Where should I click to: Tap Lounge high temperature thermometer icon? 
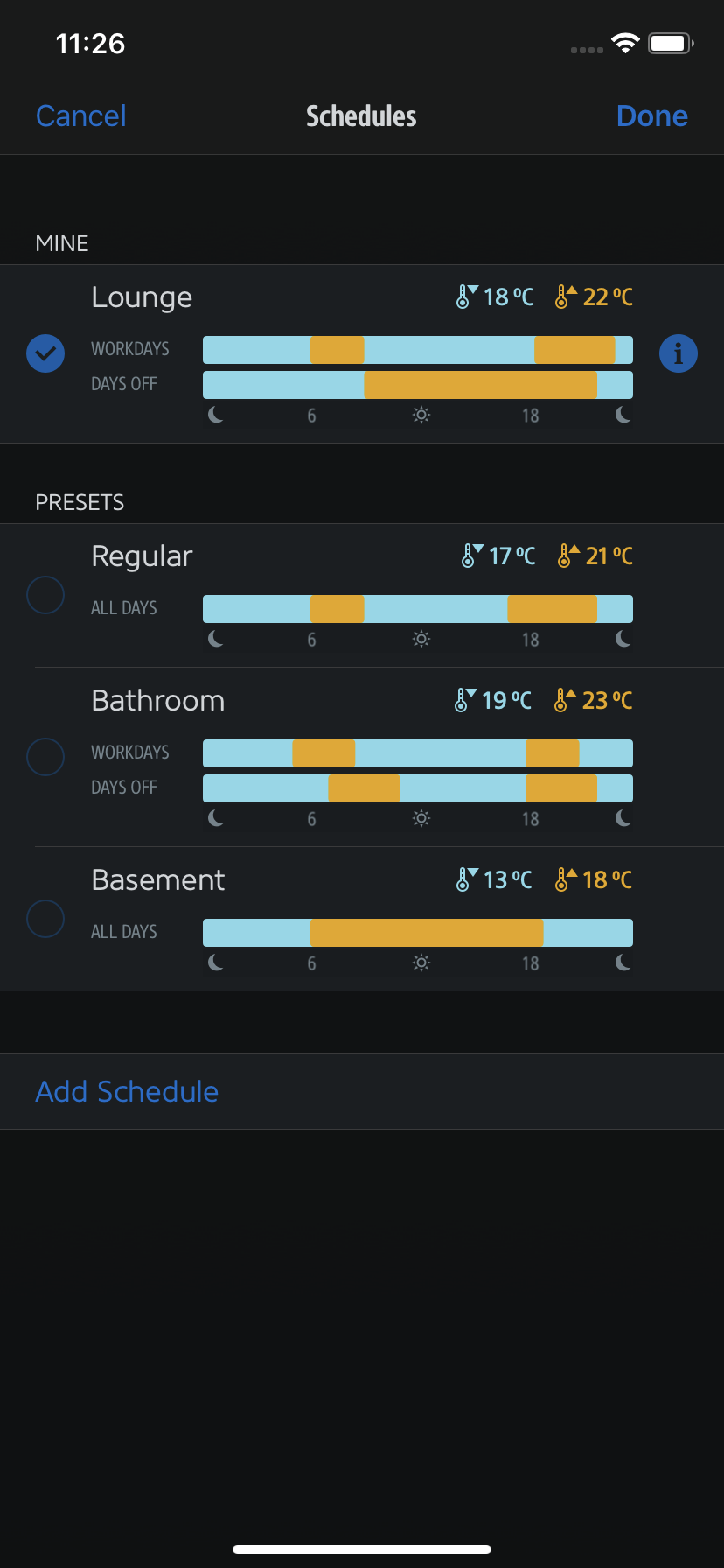(566, 297)
